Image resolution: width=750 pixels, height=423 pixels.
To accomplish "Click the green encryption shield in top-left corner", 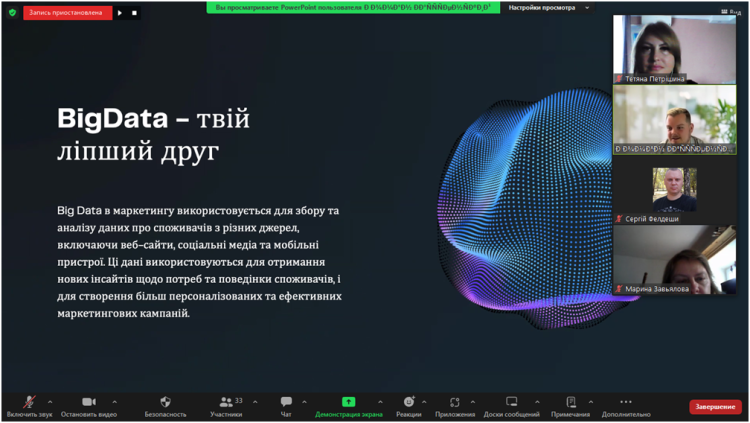I will click(12, 13).
